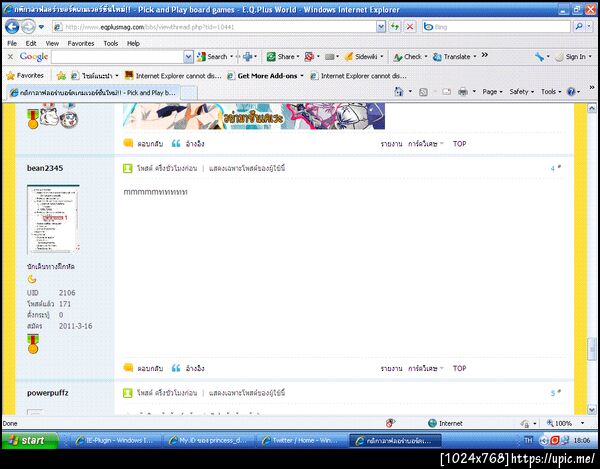The height and width of the screenshot is (469, 600).
Task: Click the Windows start button
Action: [x=30, y=440]
